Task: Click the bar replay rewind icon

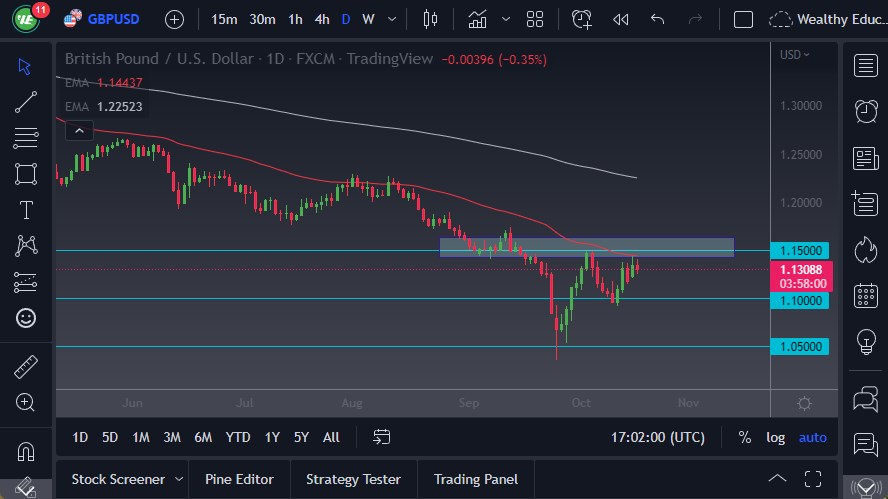Action: click(x=620, y=19)
